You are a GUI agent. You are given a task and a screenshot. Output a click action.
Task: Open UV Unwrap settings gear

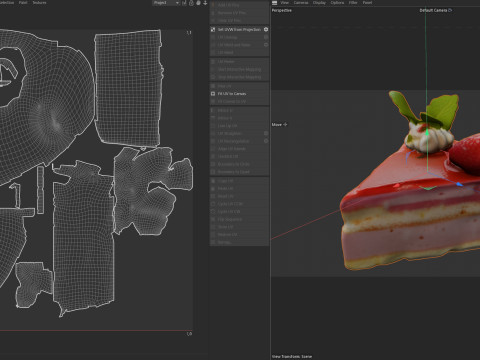pos(266,37)
